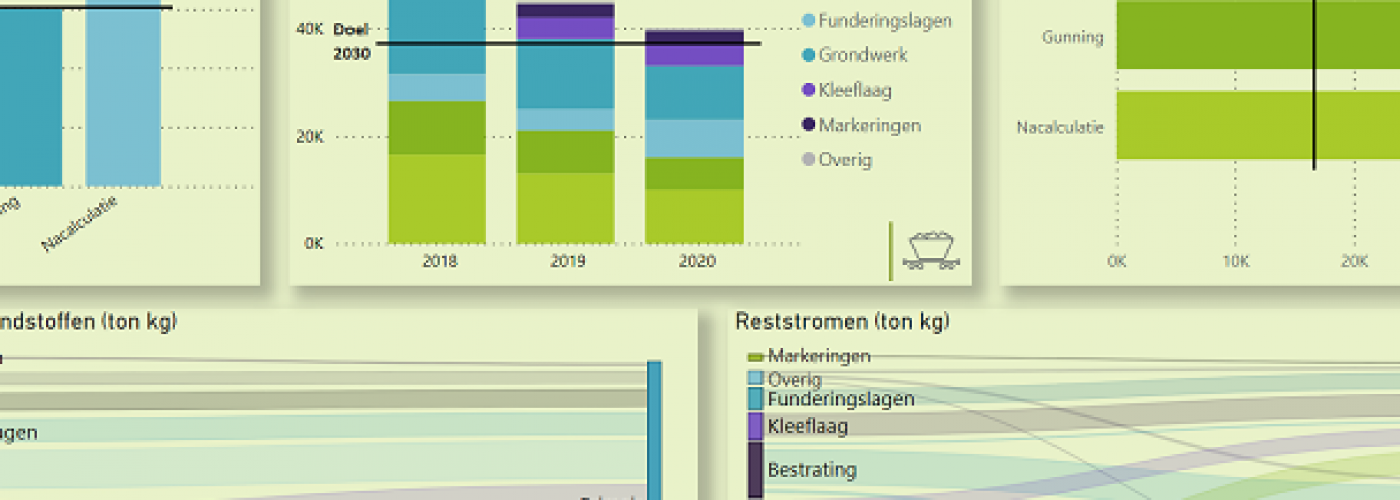Image resolution: width=1400 pixels, height=500 pixels.
Task: Click the mining cart icon
Action: 930,250
